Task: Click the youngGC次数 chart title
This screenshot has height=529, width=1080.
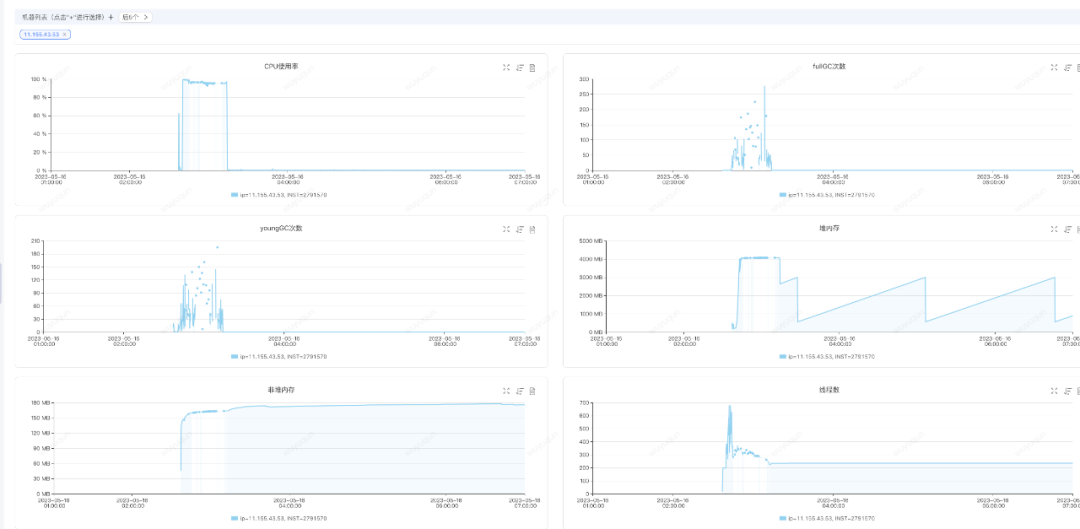Action: [x=279, y=229]
